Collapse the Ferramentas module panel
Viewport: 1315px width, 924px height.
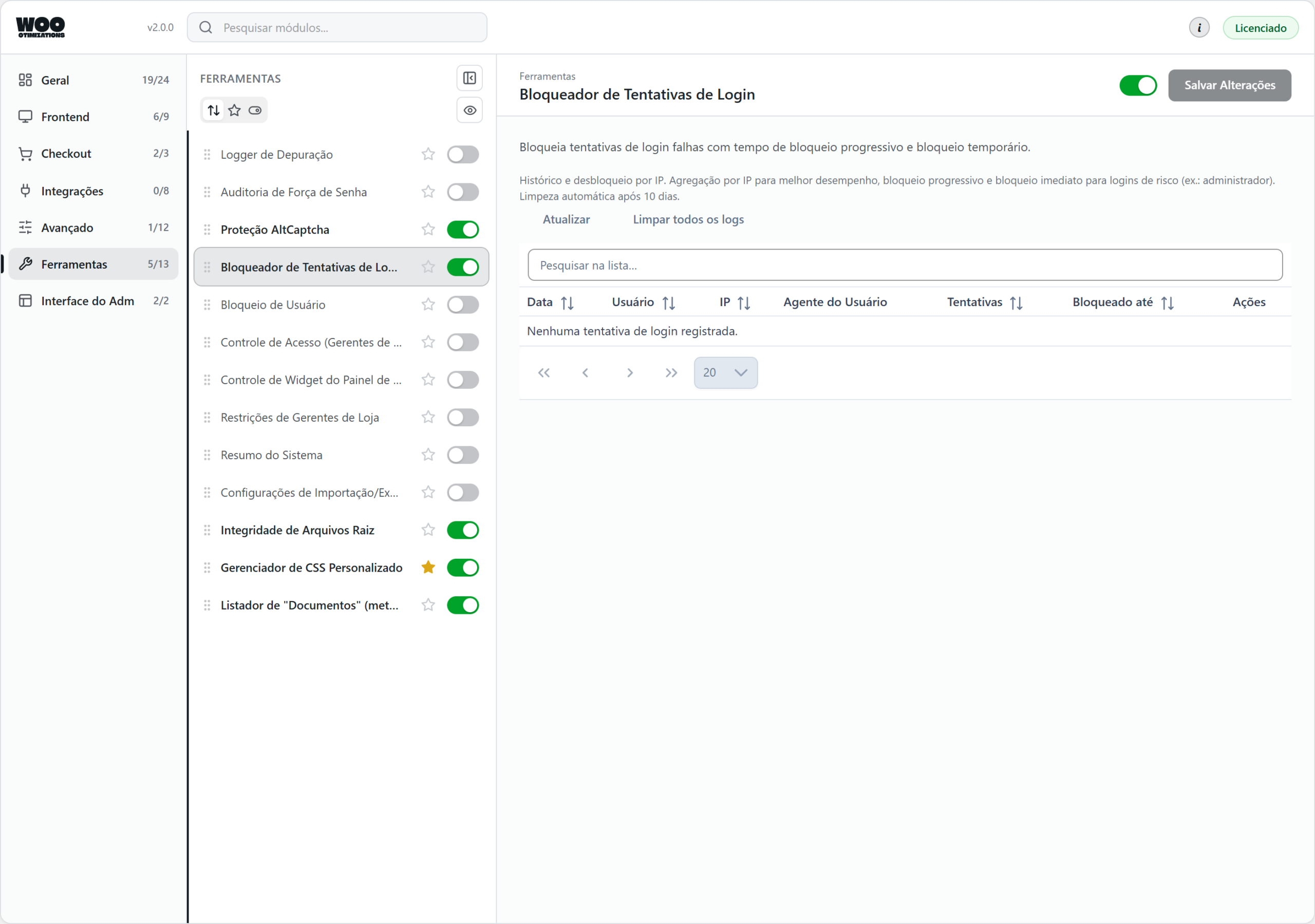469,78
